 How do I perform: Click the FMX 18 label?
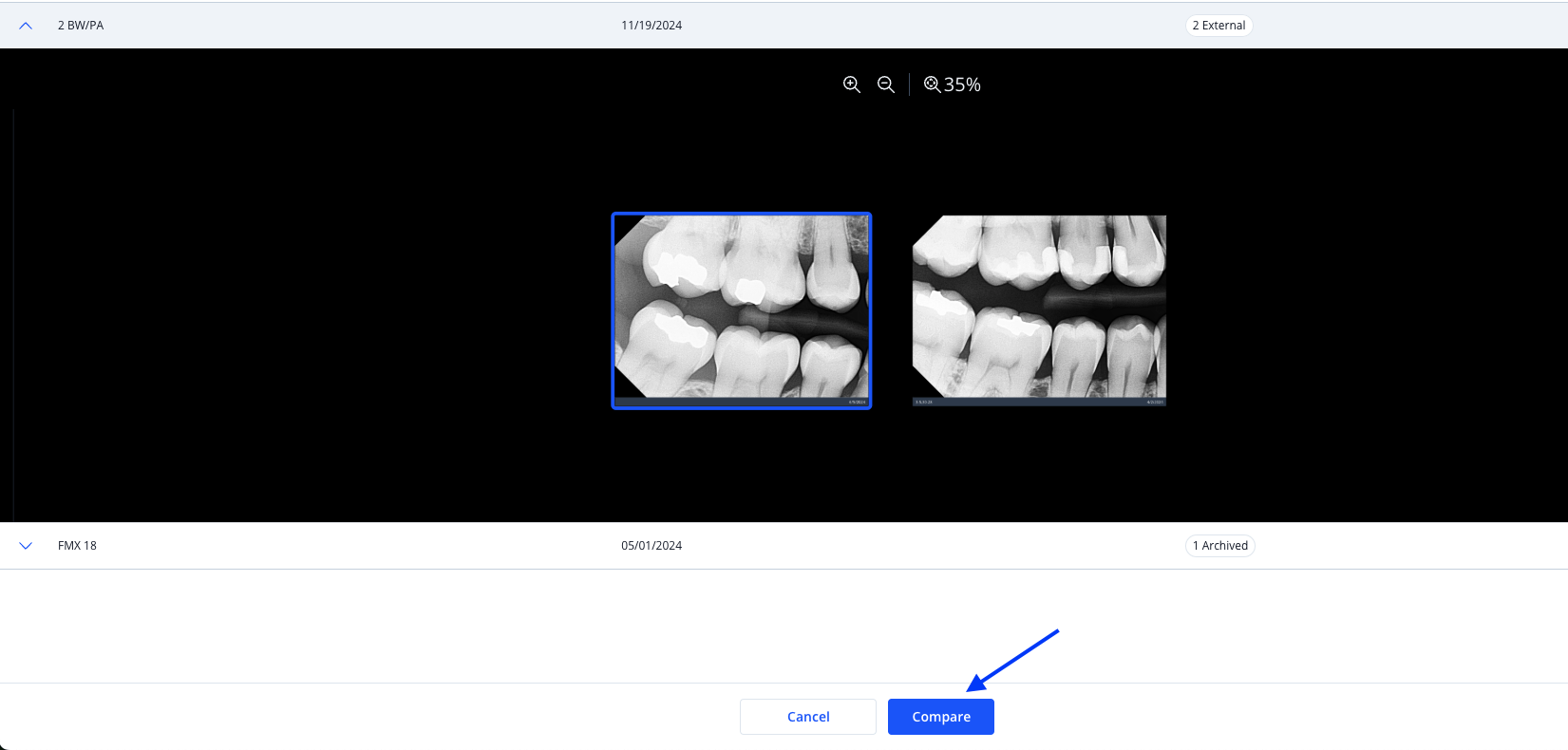tap(77, 546)
